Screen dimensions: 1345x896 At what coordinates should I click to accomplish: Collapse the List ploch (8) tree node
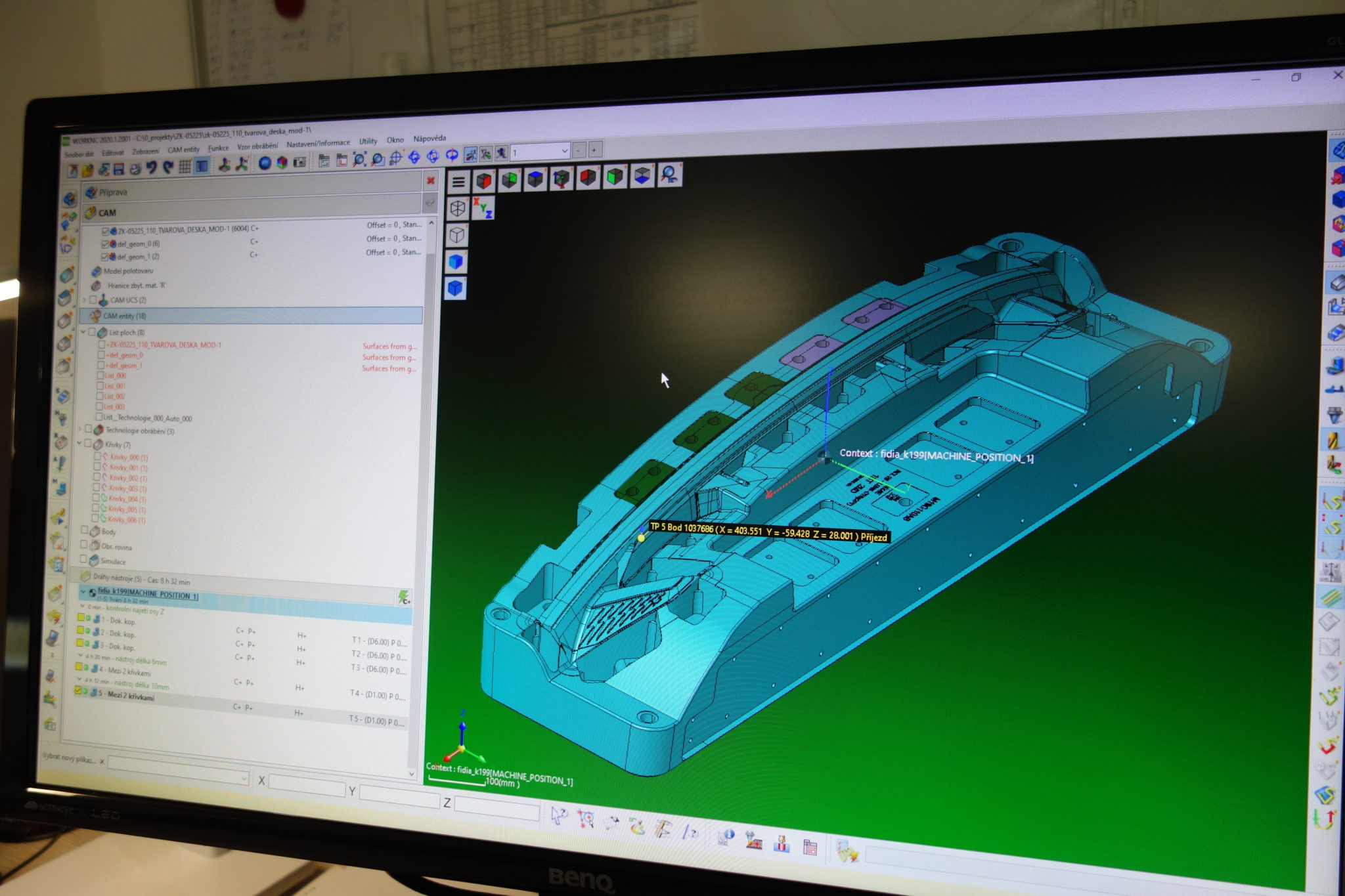[83, 332]
